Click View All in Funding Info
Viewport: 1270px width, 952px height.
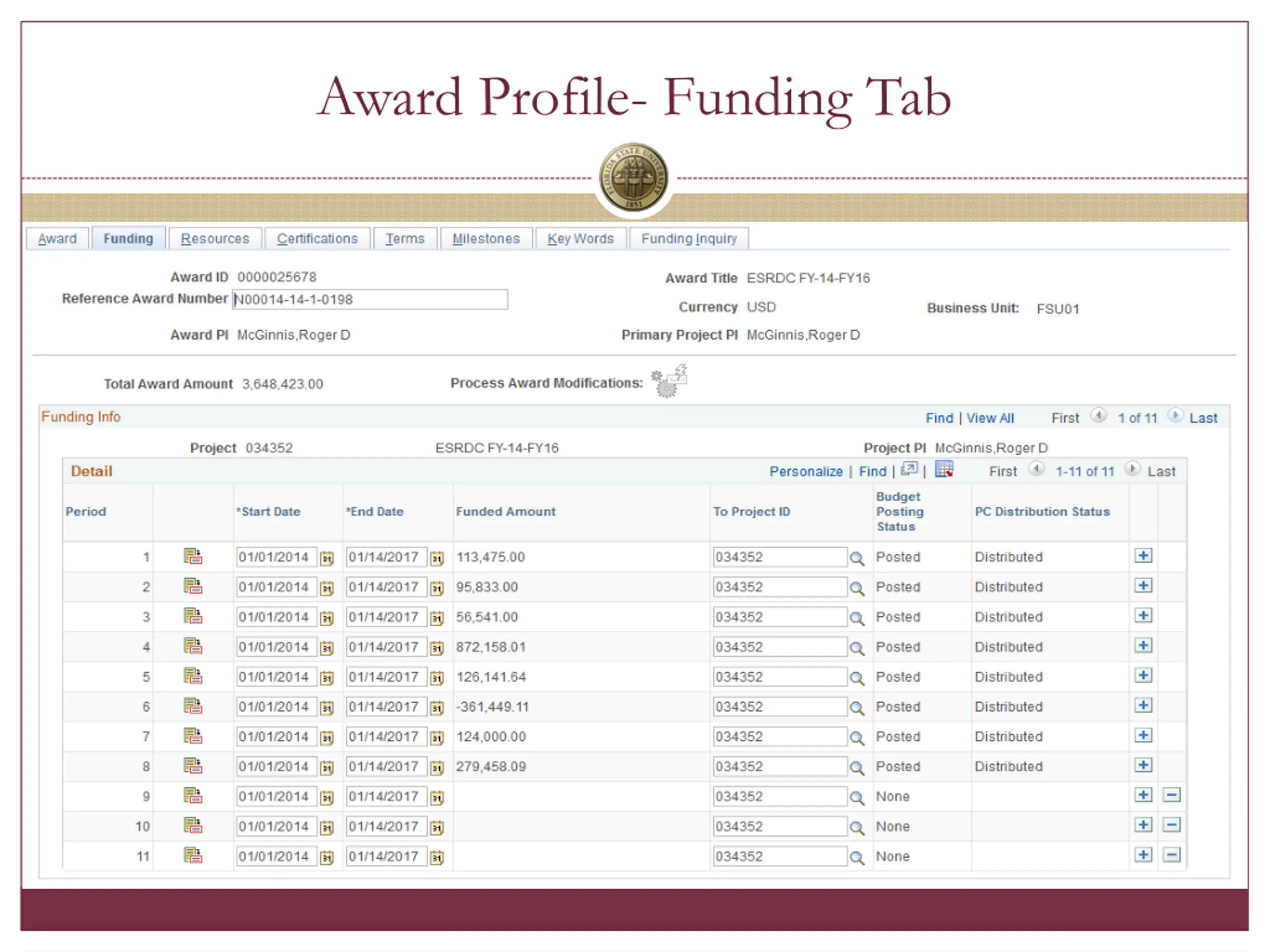coord(990,418)
